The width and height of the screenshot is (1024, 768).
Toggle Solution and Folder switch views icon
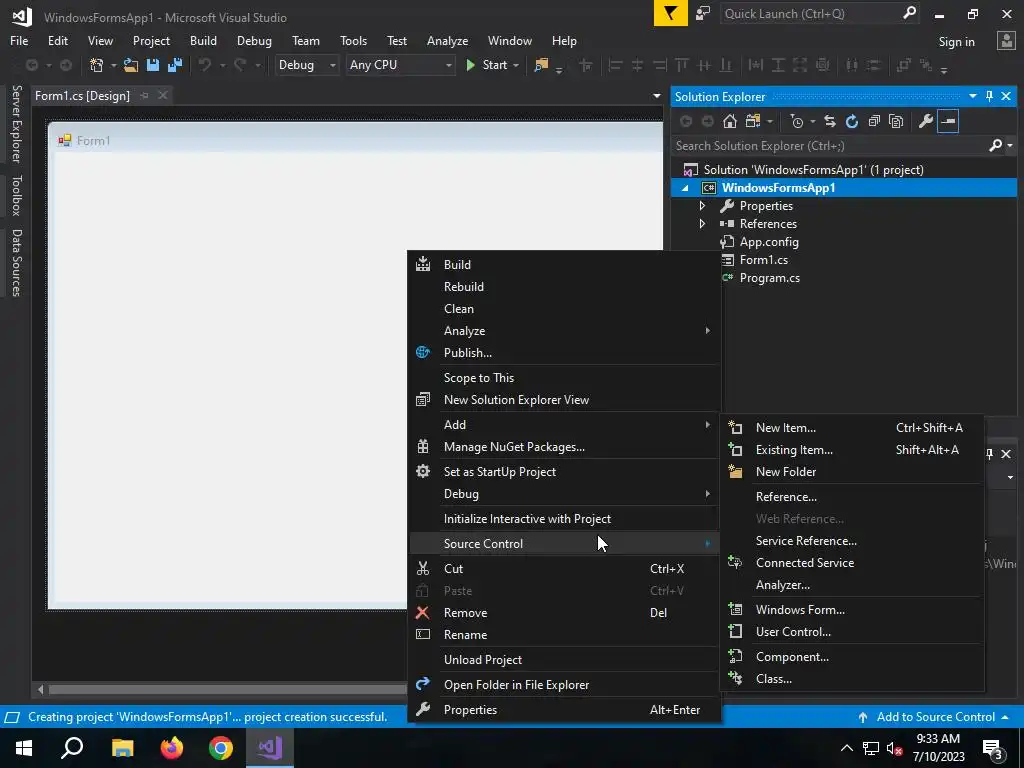coord(753,121)
